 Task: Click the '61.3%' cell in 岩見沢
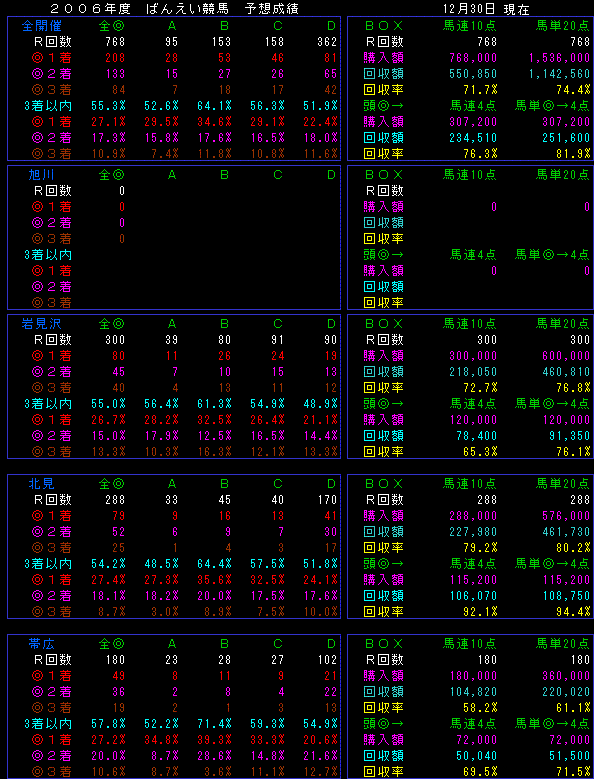click(x=214, y=403)
